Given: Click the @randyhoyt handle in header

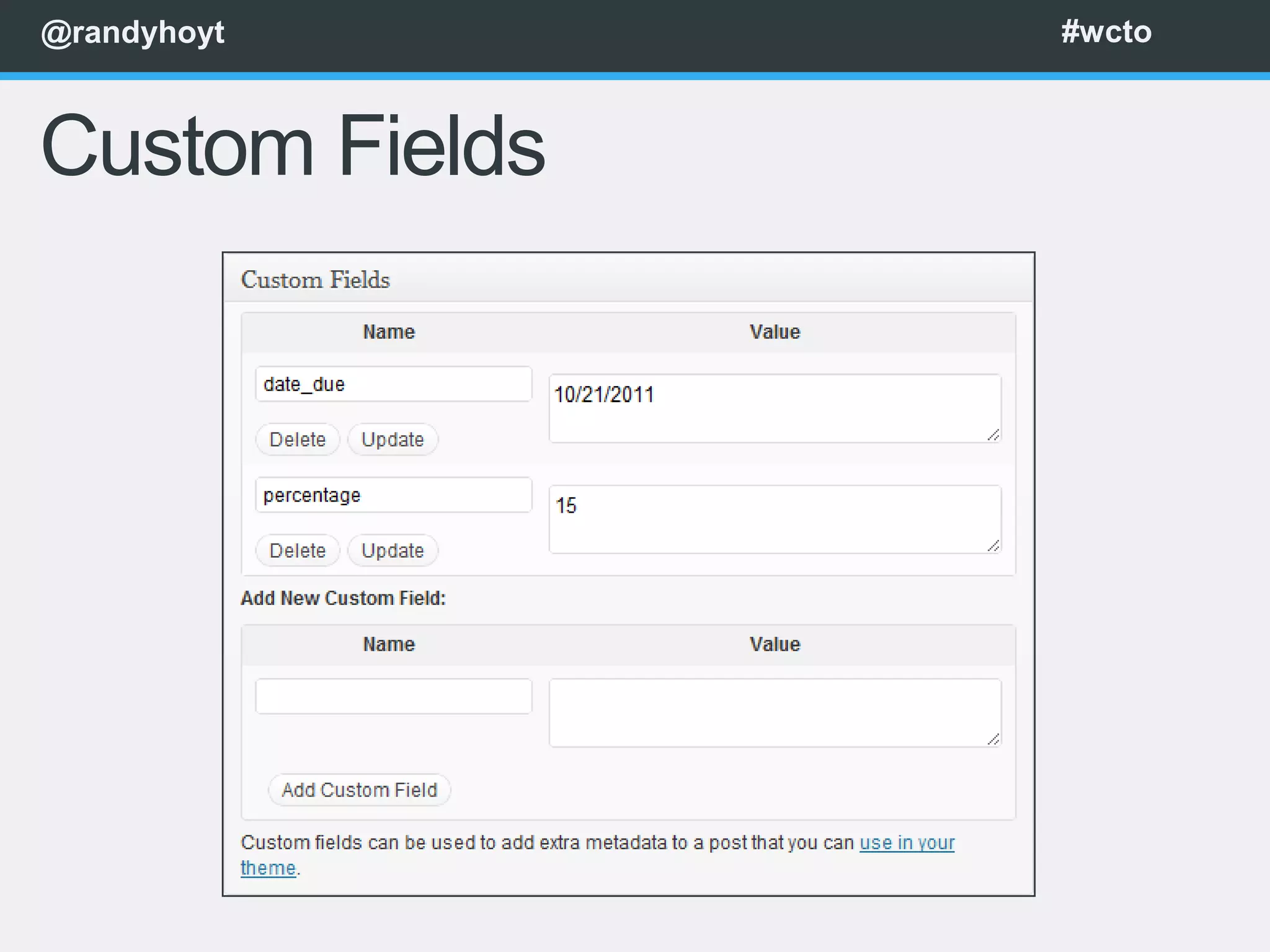Looking at the screenshot, I should (x=133, y=32).
